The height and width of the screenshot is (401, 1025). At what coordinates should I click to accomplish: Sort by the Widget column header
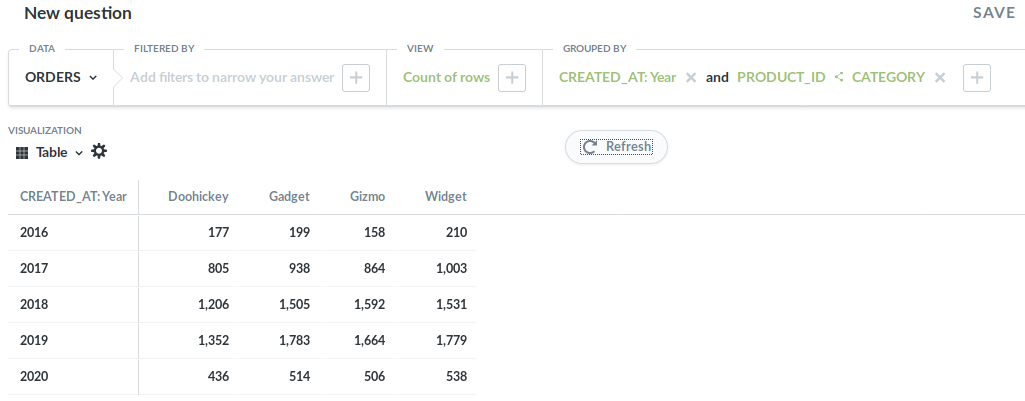(x=446, y=196)
